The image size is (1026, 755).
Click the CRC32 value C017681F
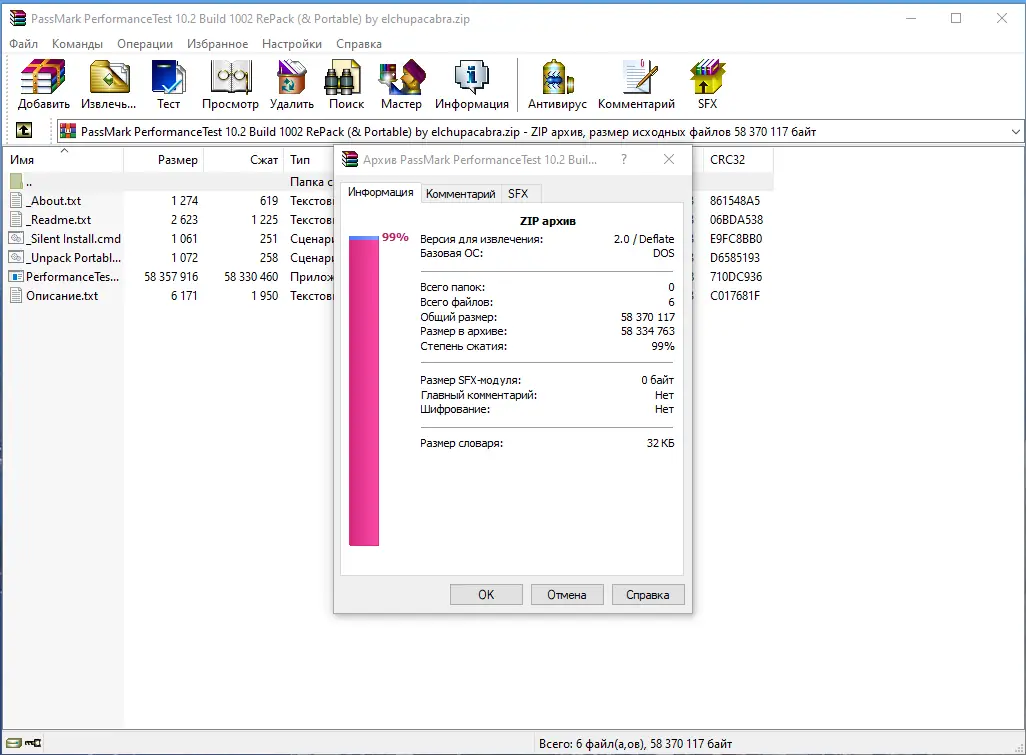pyautogui.click(x=735, y=296)
